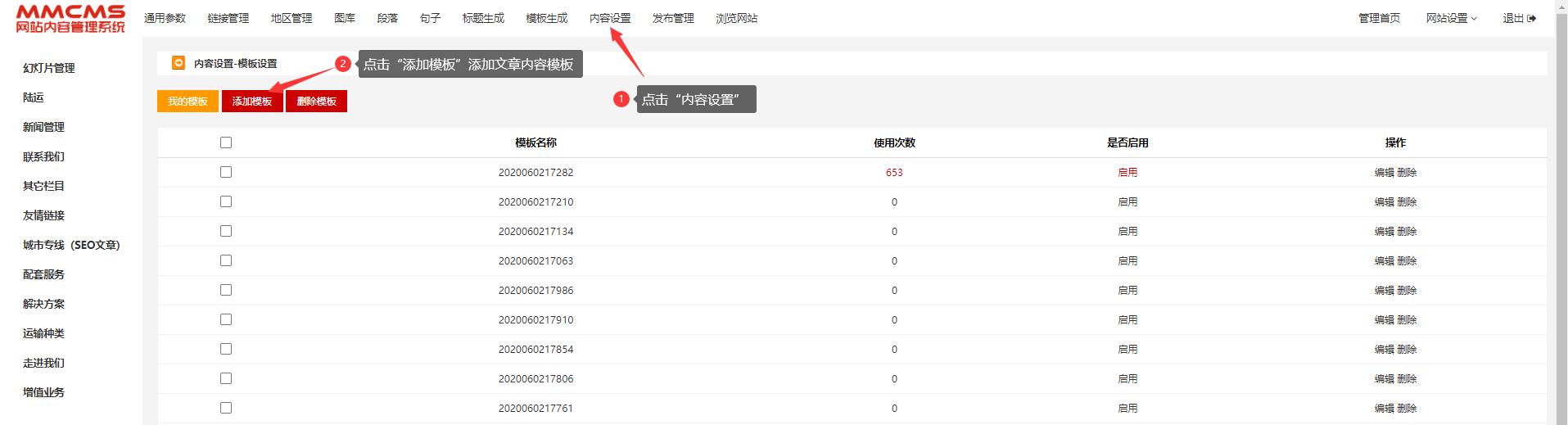Open the 内容设置 menu
This screenshot has height=425, width=1568.
(x=610, y=19)
